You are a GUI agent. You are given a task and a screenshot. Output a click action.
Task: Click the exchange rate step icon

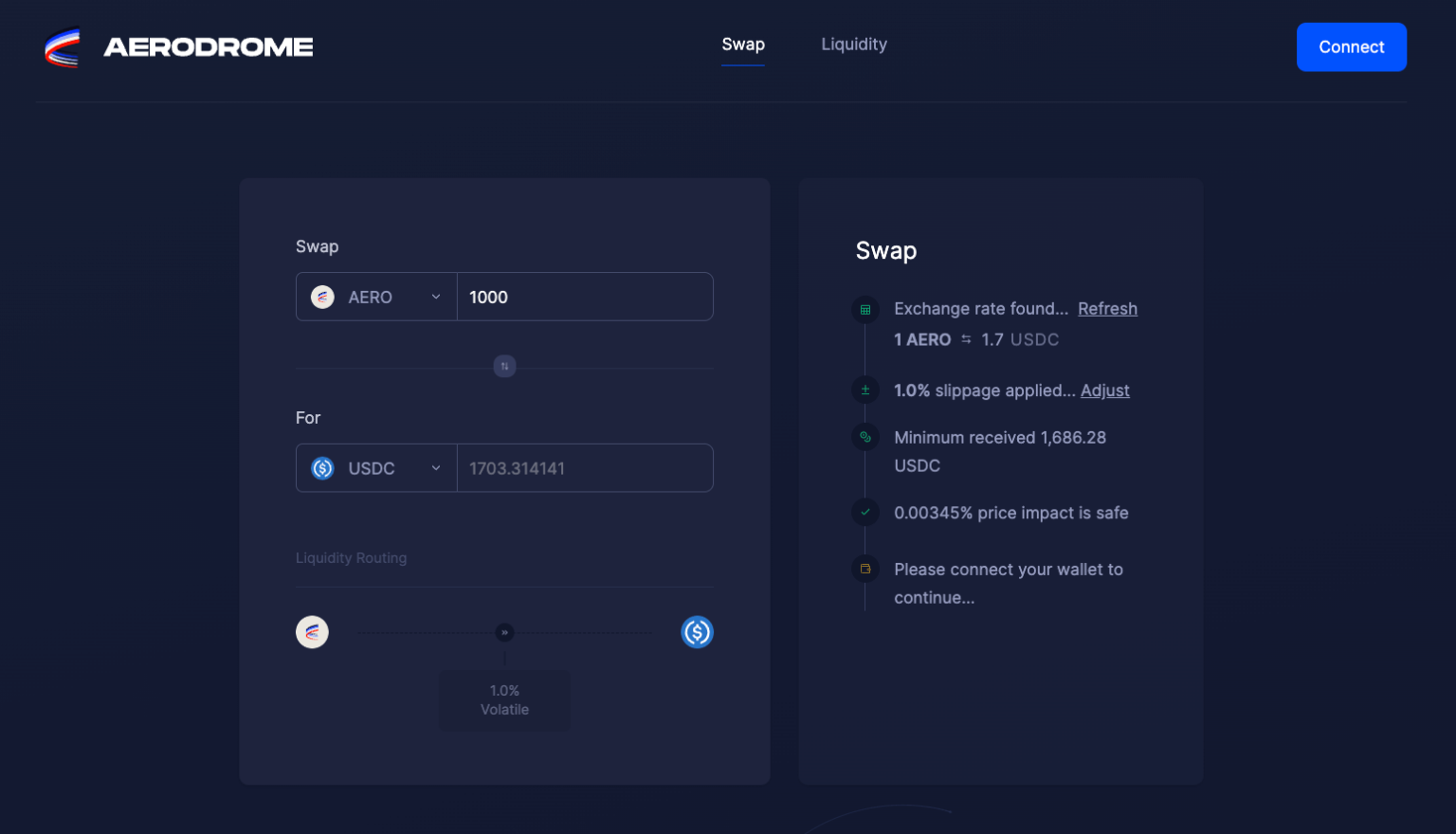[x=864, y=310]
